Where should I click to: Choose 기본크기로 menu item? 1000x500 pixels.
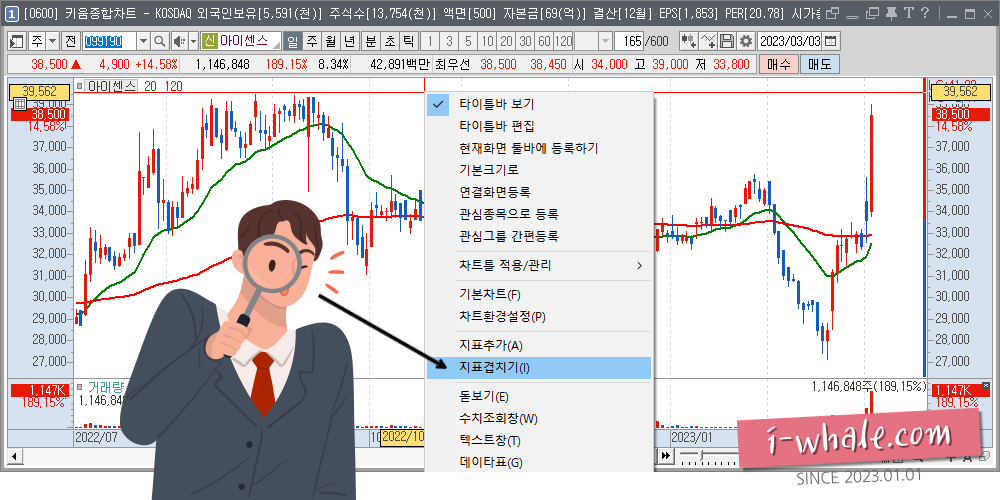[x=539, y=170]
